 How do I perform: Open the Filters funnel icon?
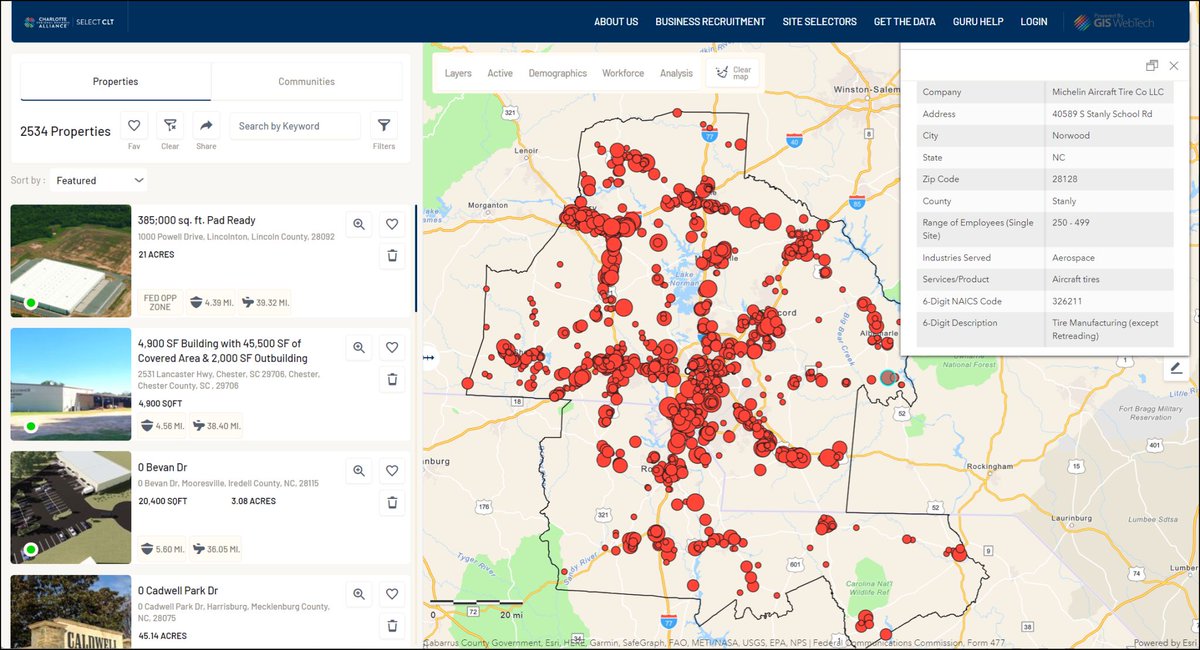[383, 124]
